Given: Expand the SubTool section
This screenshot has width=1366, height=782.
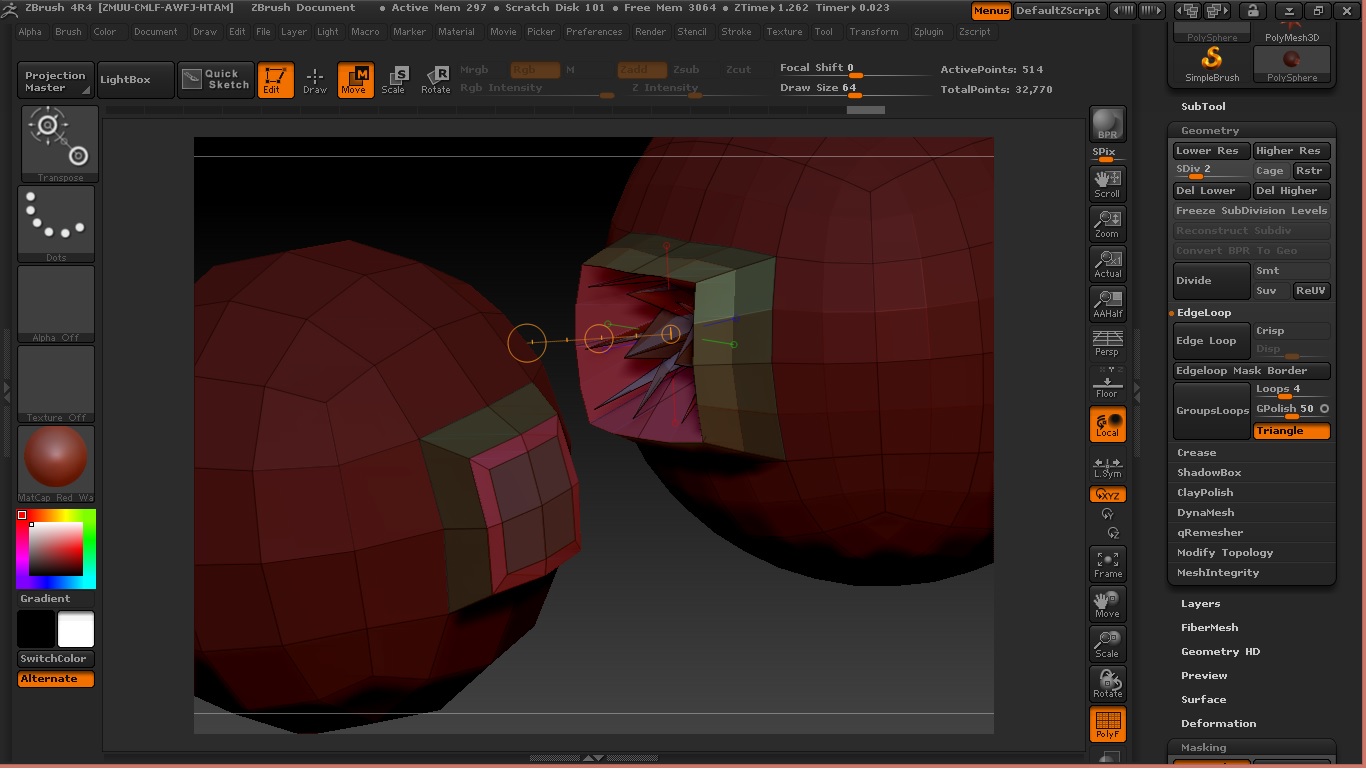Looking at the screenshot, I should coord(1203,107).
